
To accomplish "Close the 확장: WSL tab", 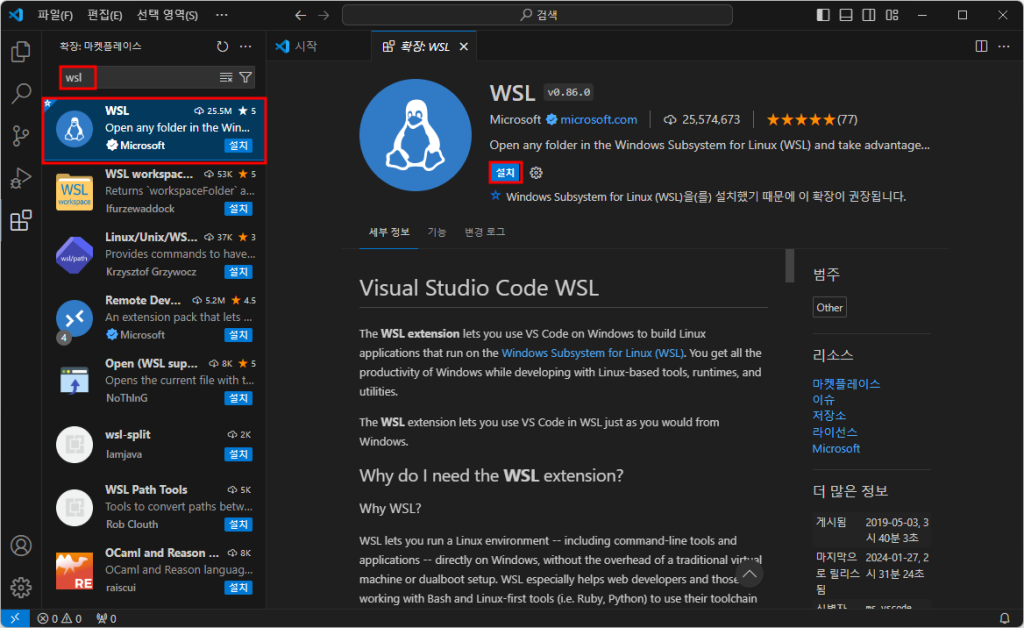I will pos(464,46).
